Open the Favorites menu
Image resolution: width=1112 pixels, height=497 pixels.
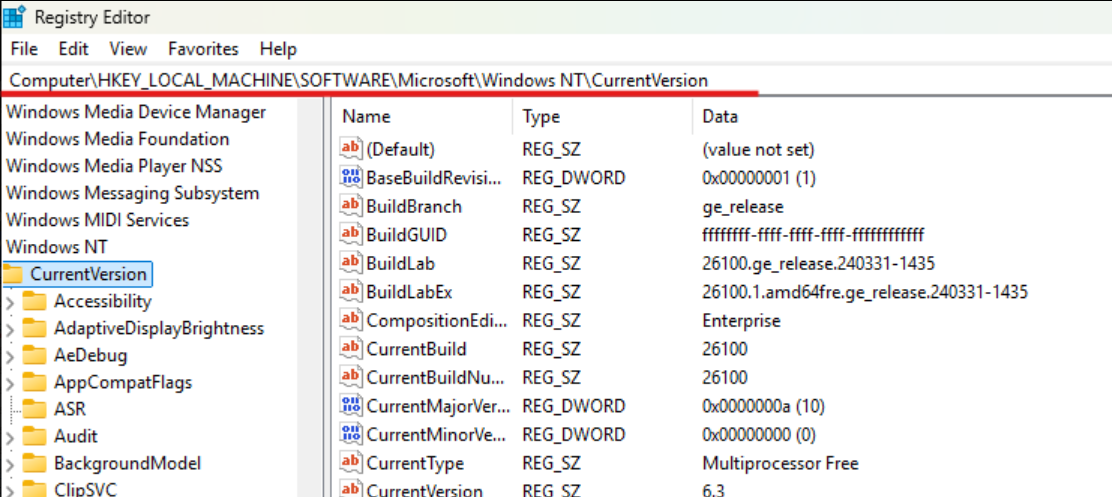pyautogui.click(x=203, y=49)
